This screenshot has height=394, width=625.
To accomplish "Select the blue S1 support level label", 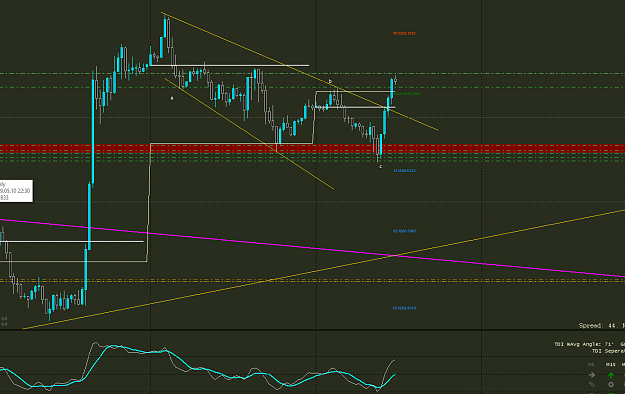I will 404,171.
